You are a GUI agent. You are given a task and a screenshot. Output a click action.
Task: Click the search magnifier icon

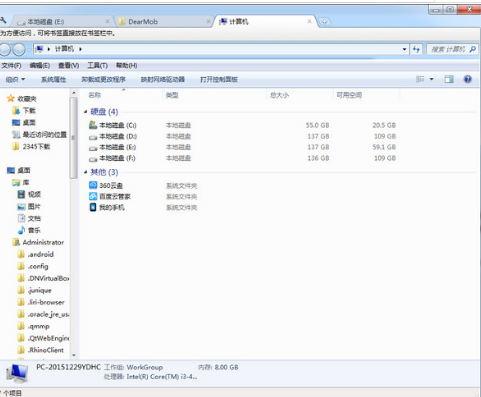pyautogui.click(x=472, y=49)
